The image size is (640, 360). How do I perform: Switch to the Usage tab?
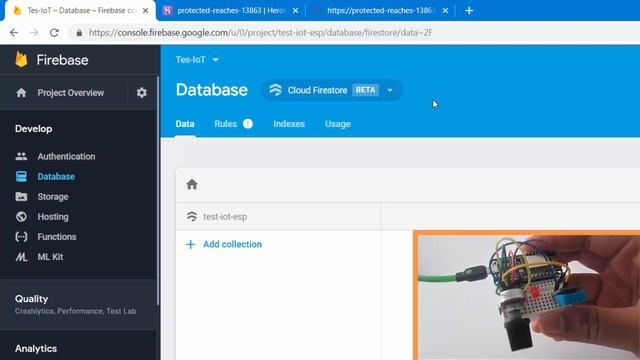tap(338, 124)
